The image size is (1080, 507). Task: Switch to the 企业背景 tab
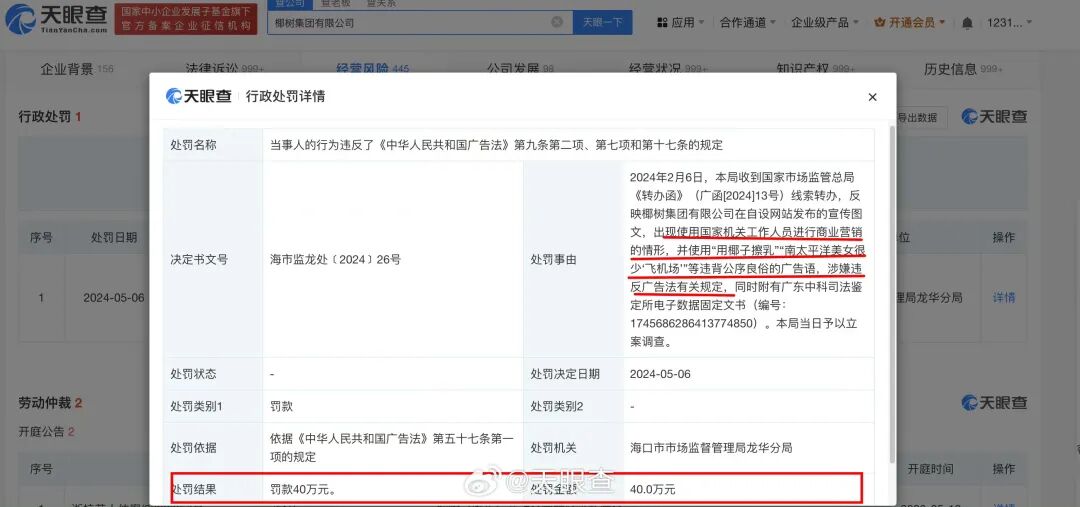point(76,69)
